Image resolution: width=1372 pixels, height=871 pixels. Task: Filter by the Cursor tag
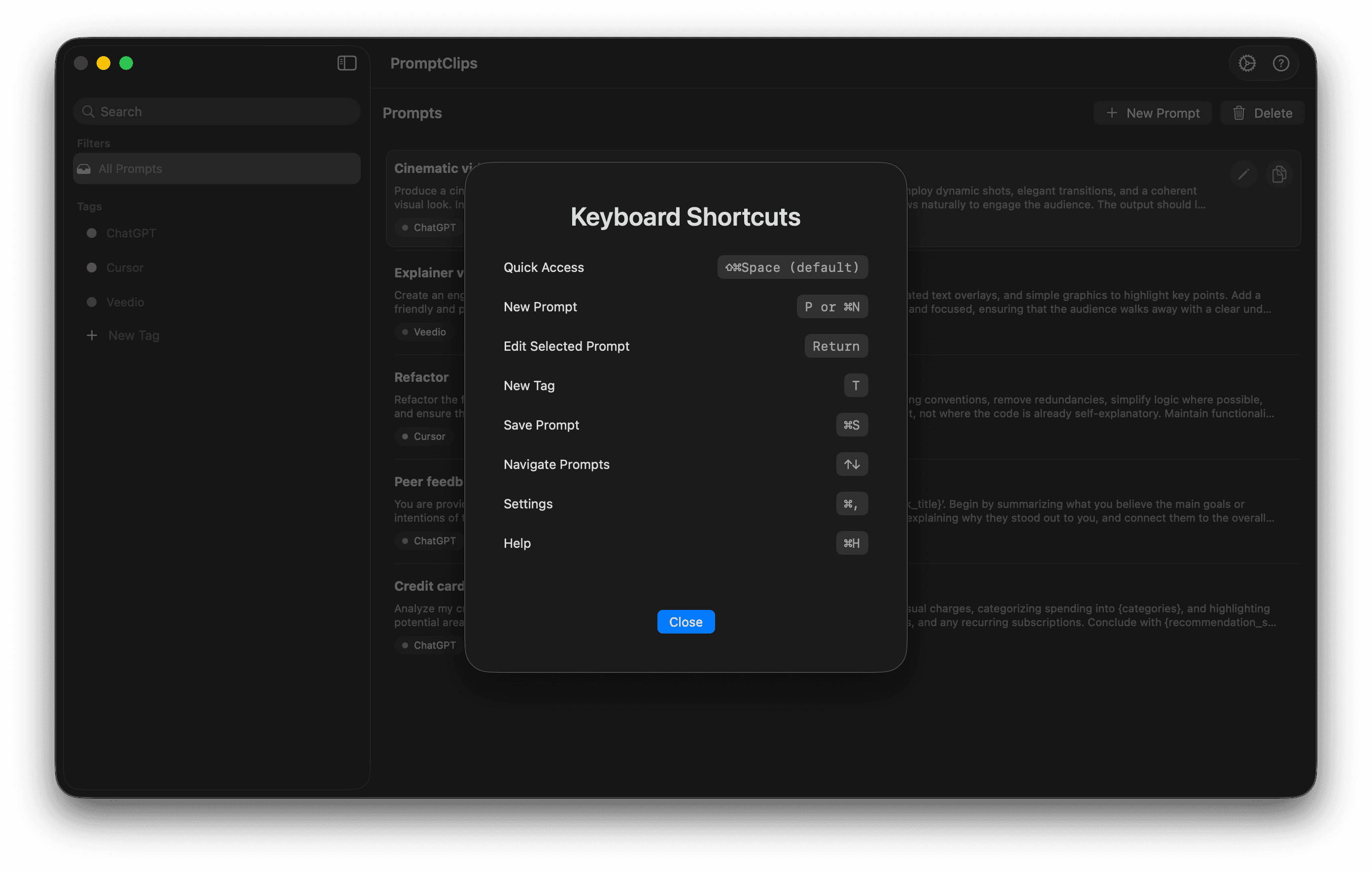pyautogui.click(x=124, y=268)
